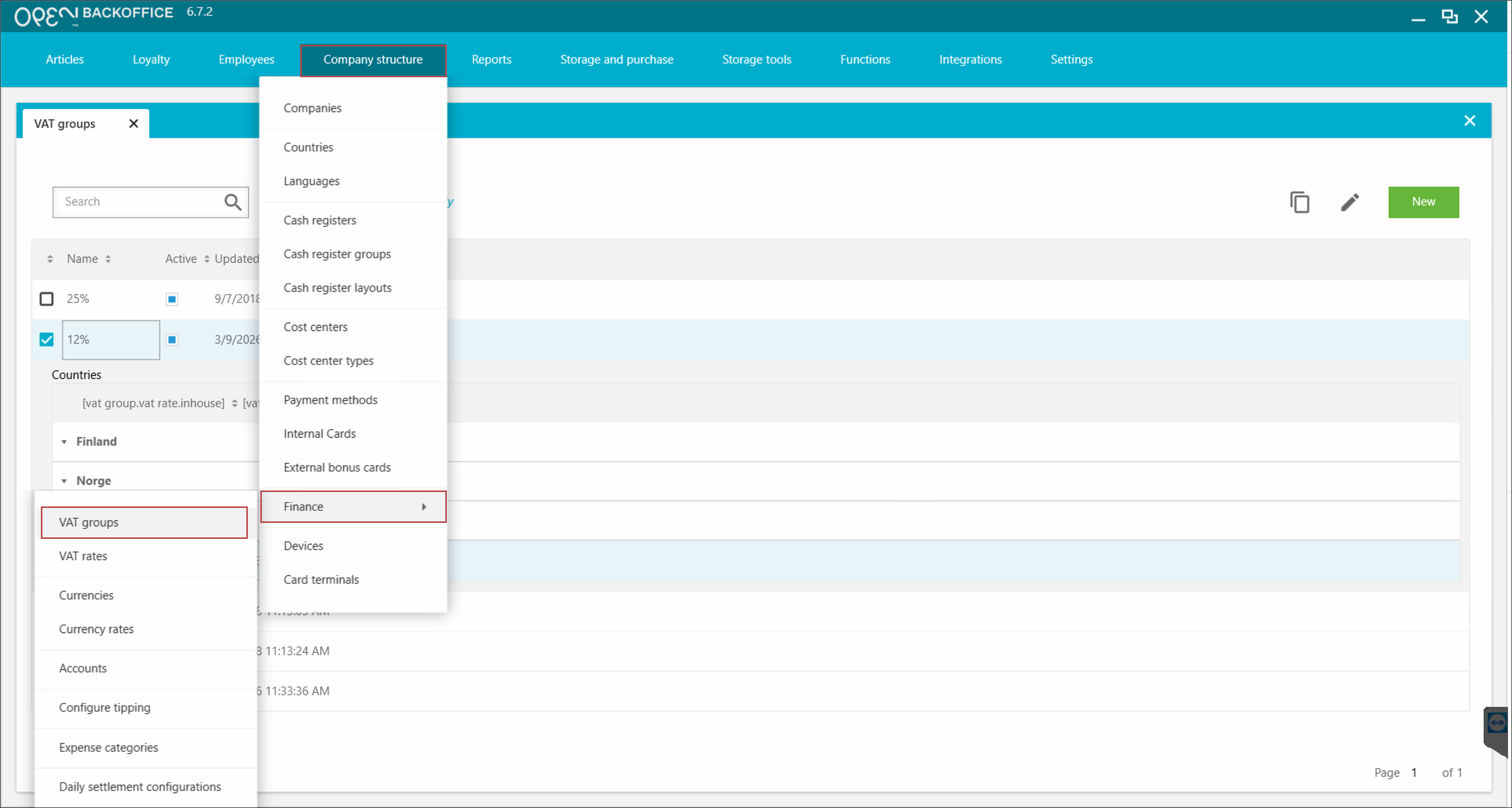Select VAT rates from Finance submenu
The width and height of the screenshot is (1512, 808).
(83, 556)
